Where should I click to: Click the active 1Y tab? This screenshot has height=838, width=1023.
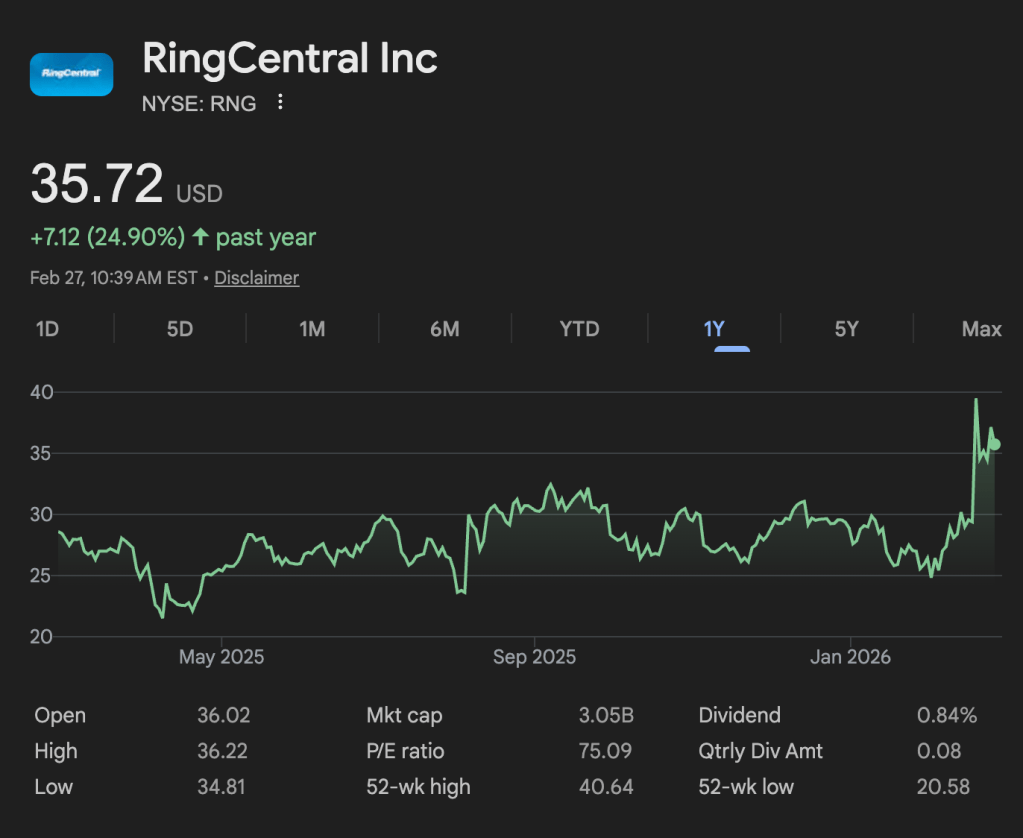[713, 329]
